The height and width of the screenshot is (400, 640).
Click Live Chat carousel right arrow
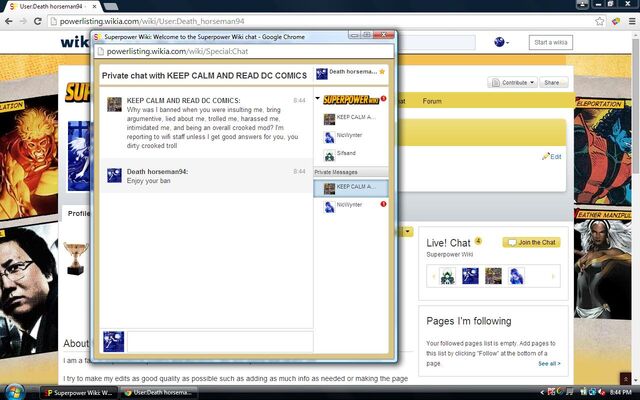[x=553, y=276]
